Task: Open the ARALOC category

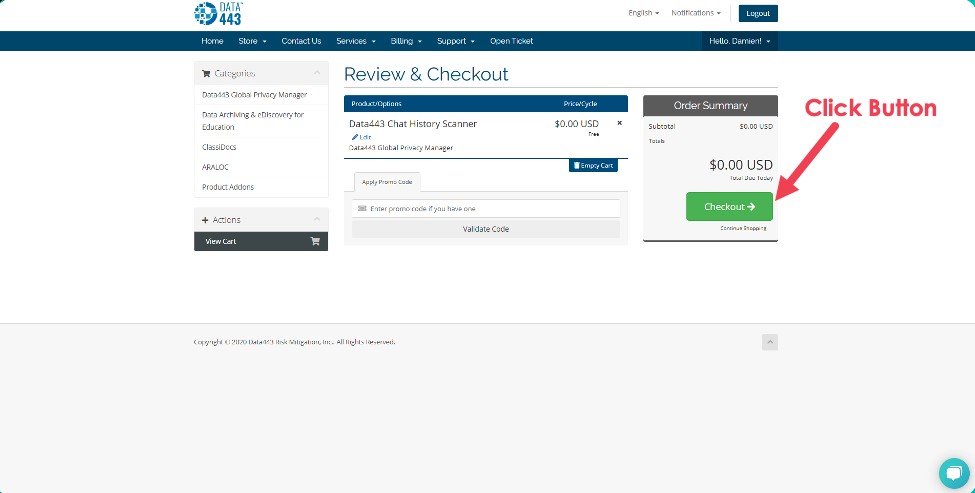Action: click(x=215, y=167)
